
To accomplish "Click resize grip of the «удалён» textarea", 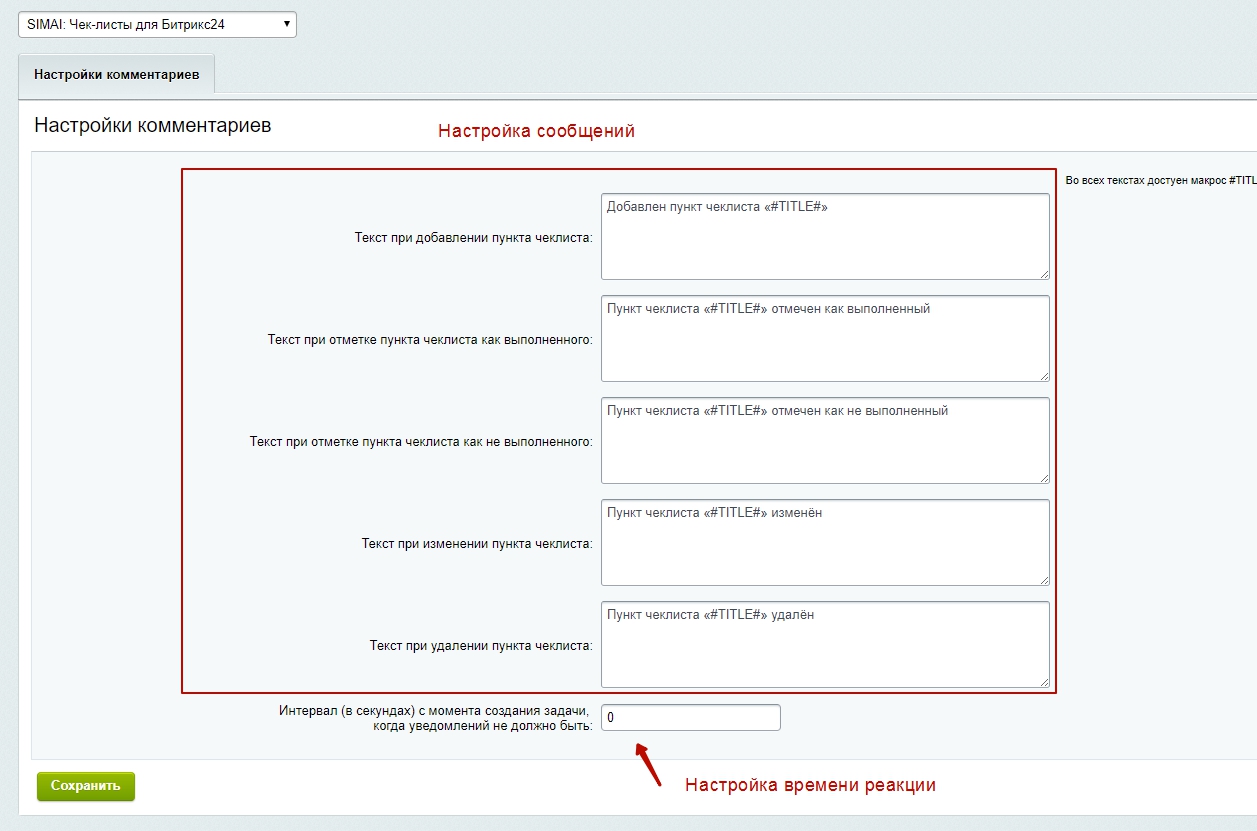I will tap(1044, 682).
